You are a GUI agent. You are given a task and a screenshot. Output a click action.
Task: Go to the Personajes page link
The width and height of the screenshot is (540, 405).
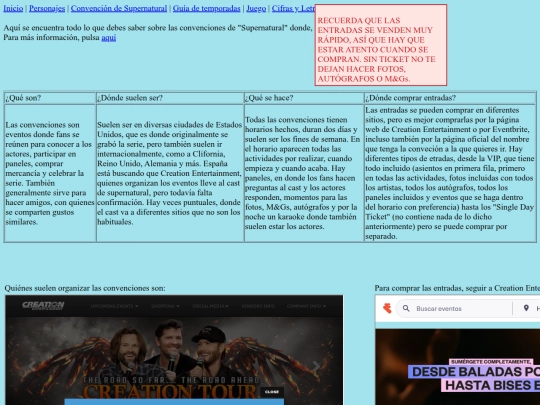tap(47, 8)
